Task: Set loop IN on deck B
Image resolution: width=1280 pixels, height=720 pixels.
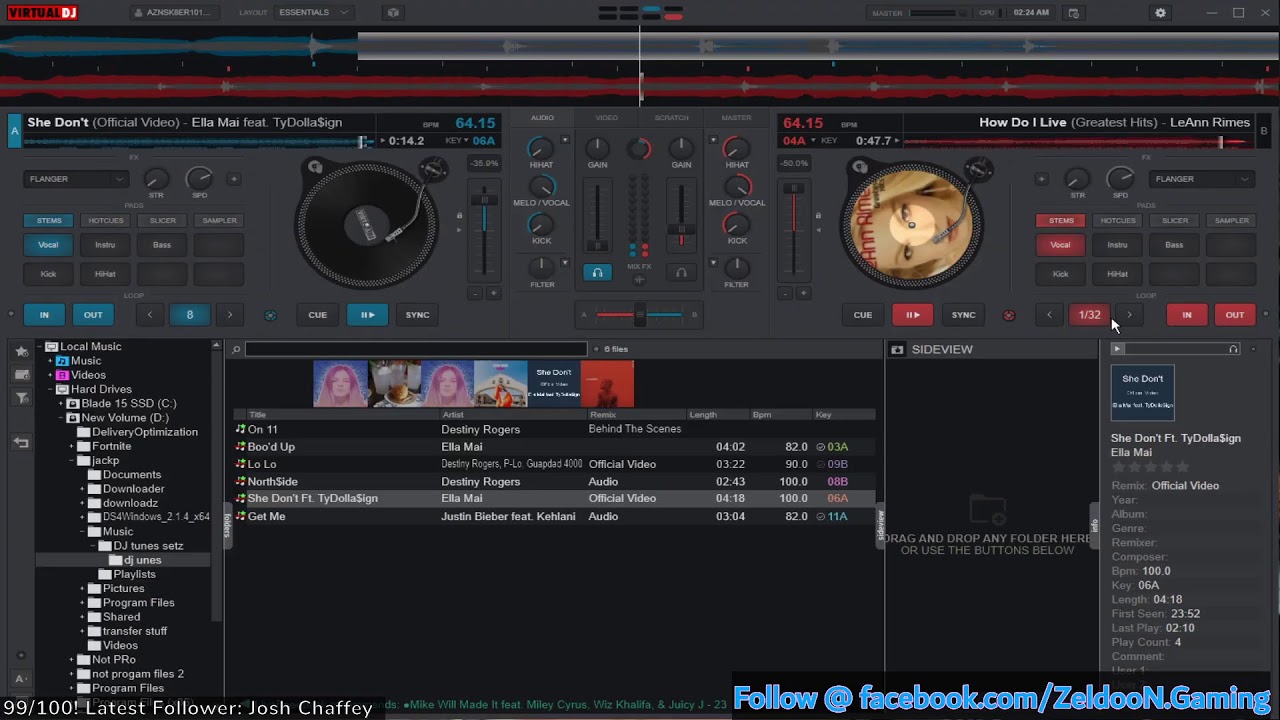Action: coord(1187,315)
